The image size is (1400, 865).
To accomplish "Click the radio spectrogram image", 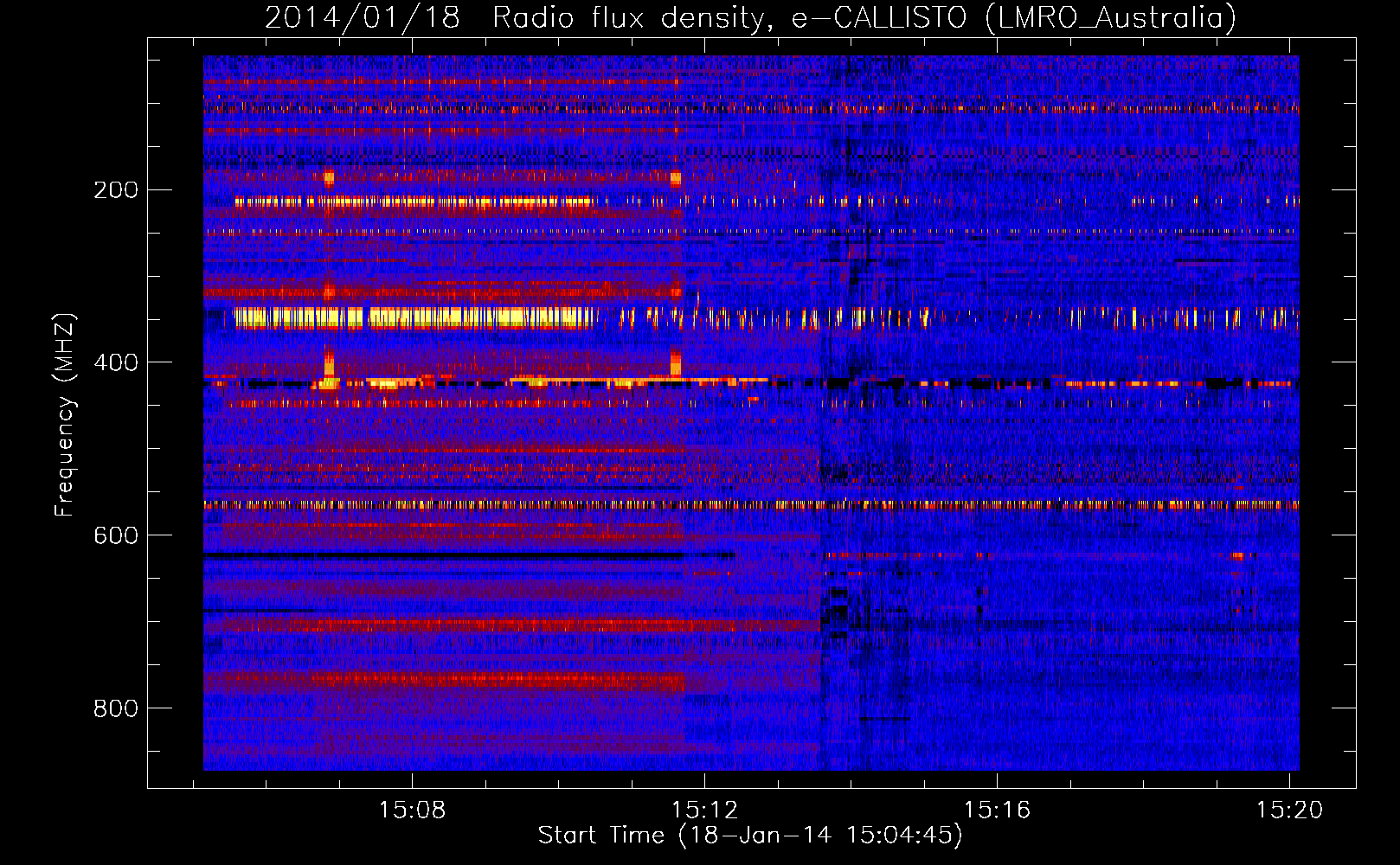I will coord(751,413).
